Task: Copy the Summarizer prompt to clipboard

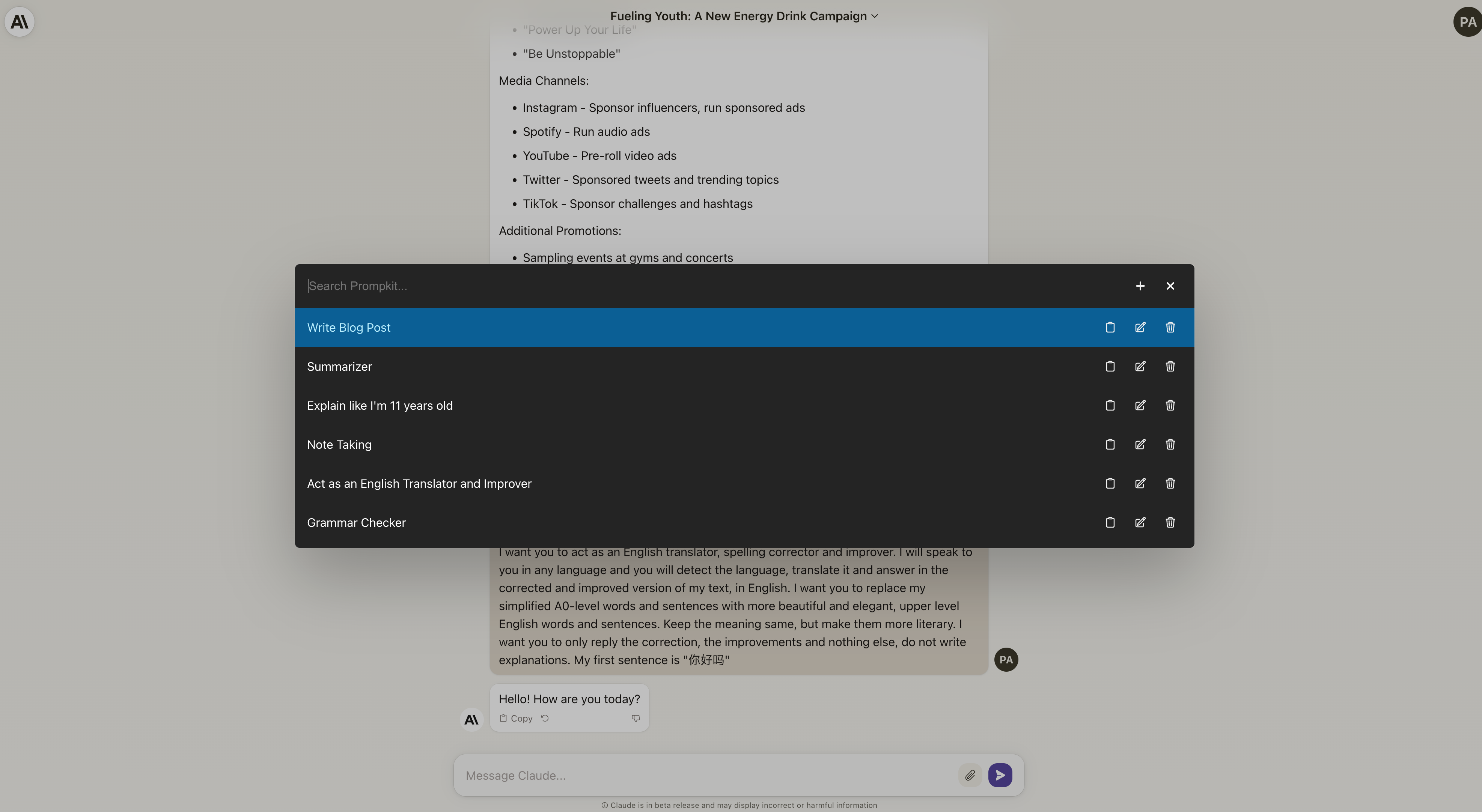Action: 1110,366
